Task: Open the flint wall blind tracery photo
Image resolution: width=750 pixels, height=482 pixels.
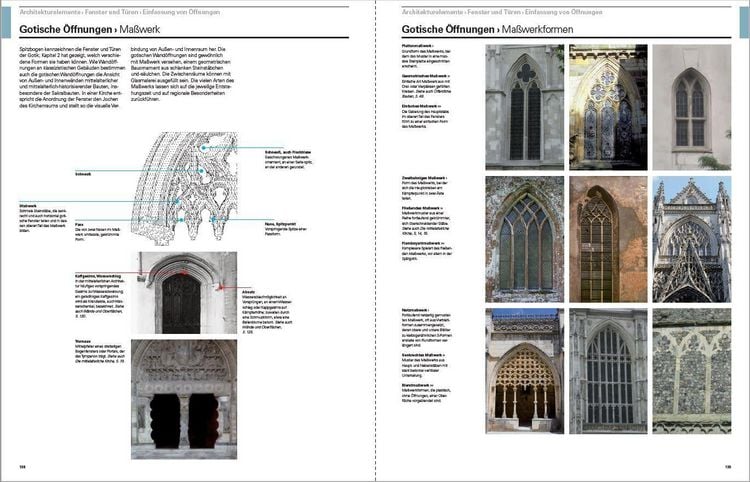Action: pyautogui.click(x=692, y=371)
